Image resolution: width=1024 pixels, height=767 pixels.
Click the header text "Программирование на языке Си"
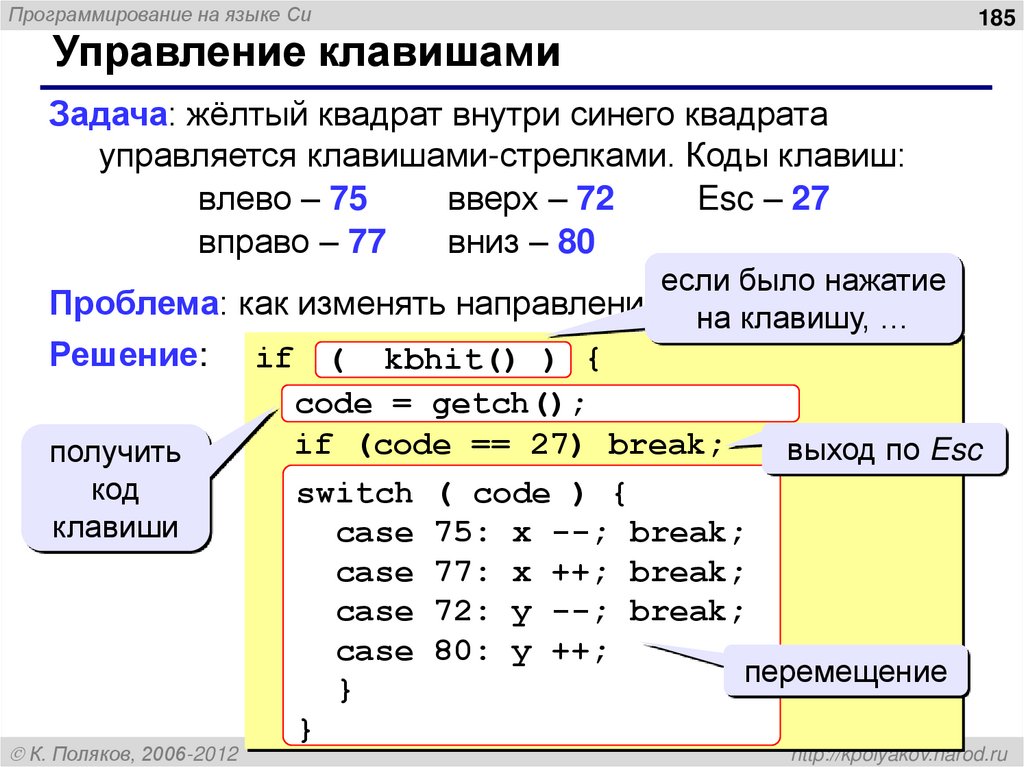[160, 14]
